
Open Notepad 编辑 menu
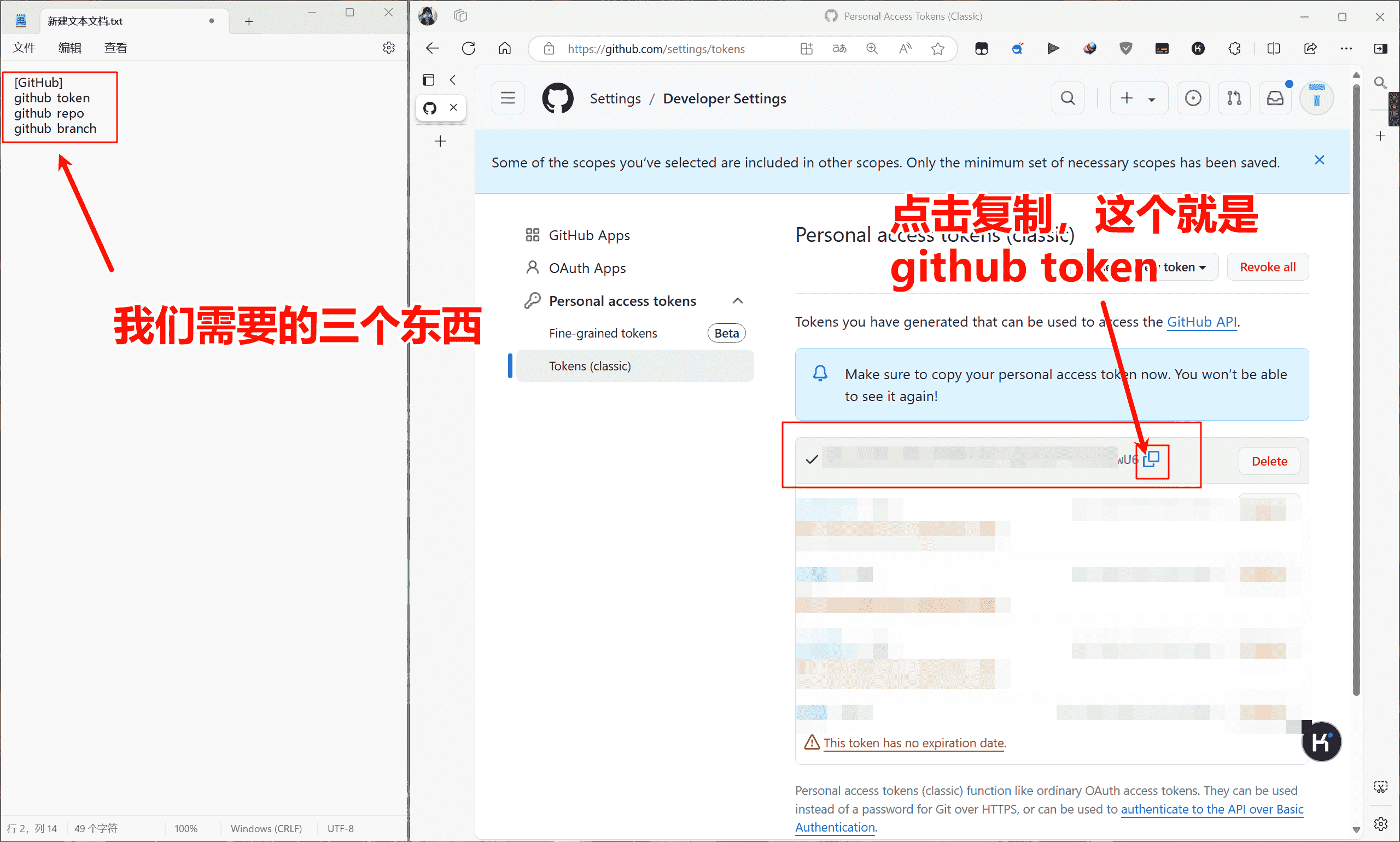click(70, 48)
